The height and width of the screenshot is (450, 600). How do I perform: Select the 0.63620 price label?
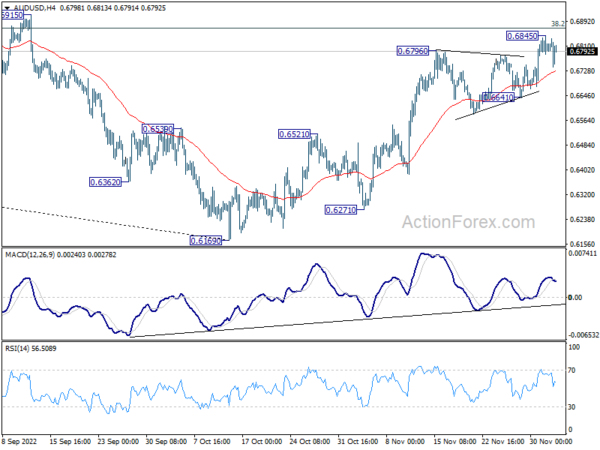[105, 182]
